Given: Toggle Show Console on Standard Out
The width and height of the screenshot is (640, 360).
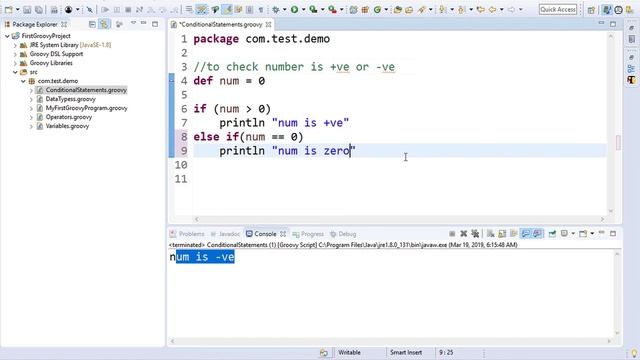Looking at the screenshot, I should (526, 233).
